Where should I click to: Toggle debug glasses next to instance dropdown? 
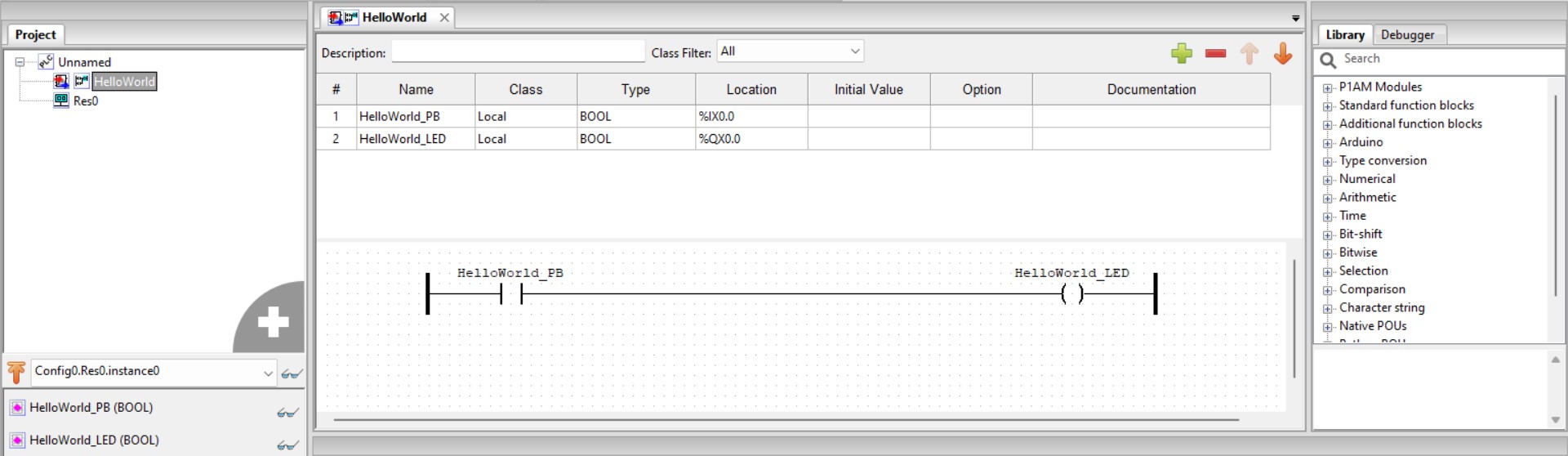pyautogui.click(x=292, y=373)
